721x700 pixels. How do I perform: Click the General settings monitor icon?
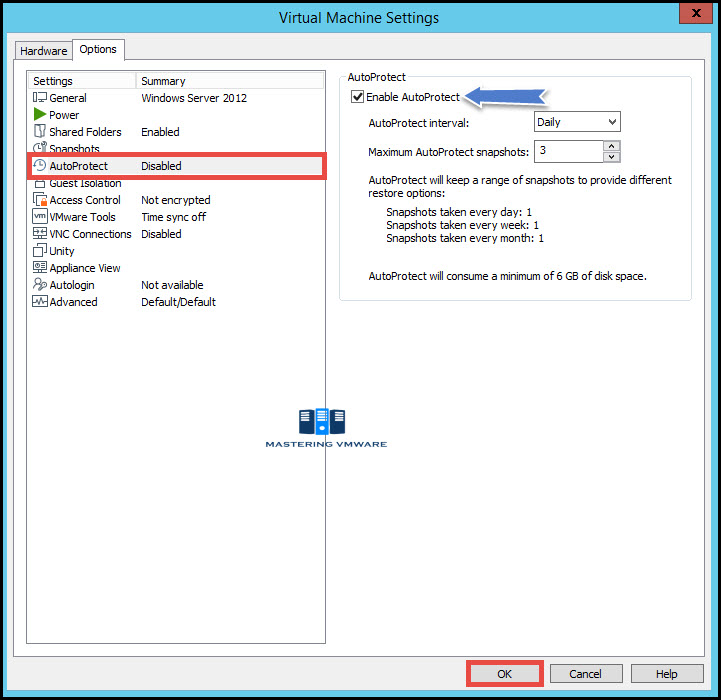coord(40,98)
